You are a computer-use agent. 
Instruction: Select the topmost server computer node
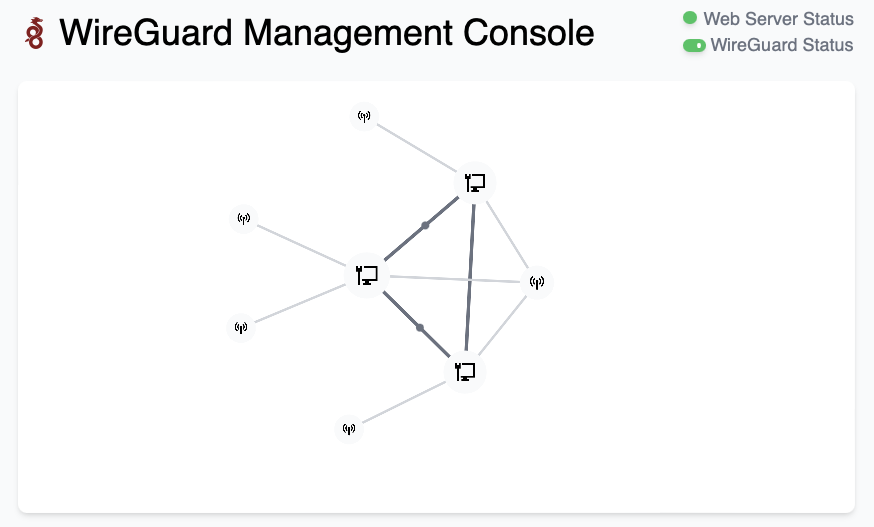pos(475,182)
